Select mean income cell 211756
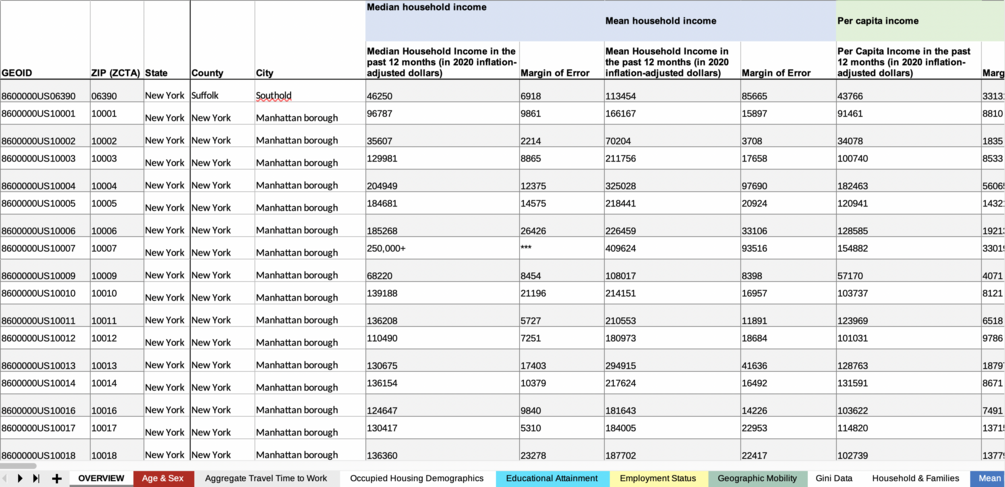This screenshot has height=487, width=1005. pyautogui.click(x=672, y=158)
